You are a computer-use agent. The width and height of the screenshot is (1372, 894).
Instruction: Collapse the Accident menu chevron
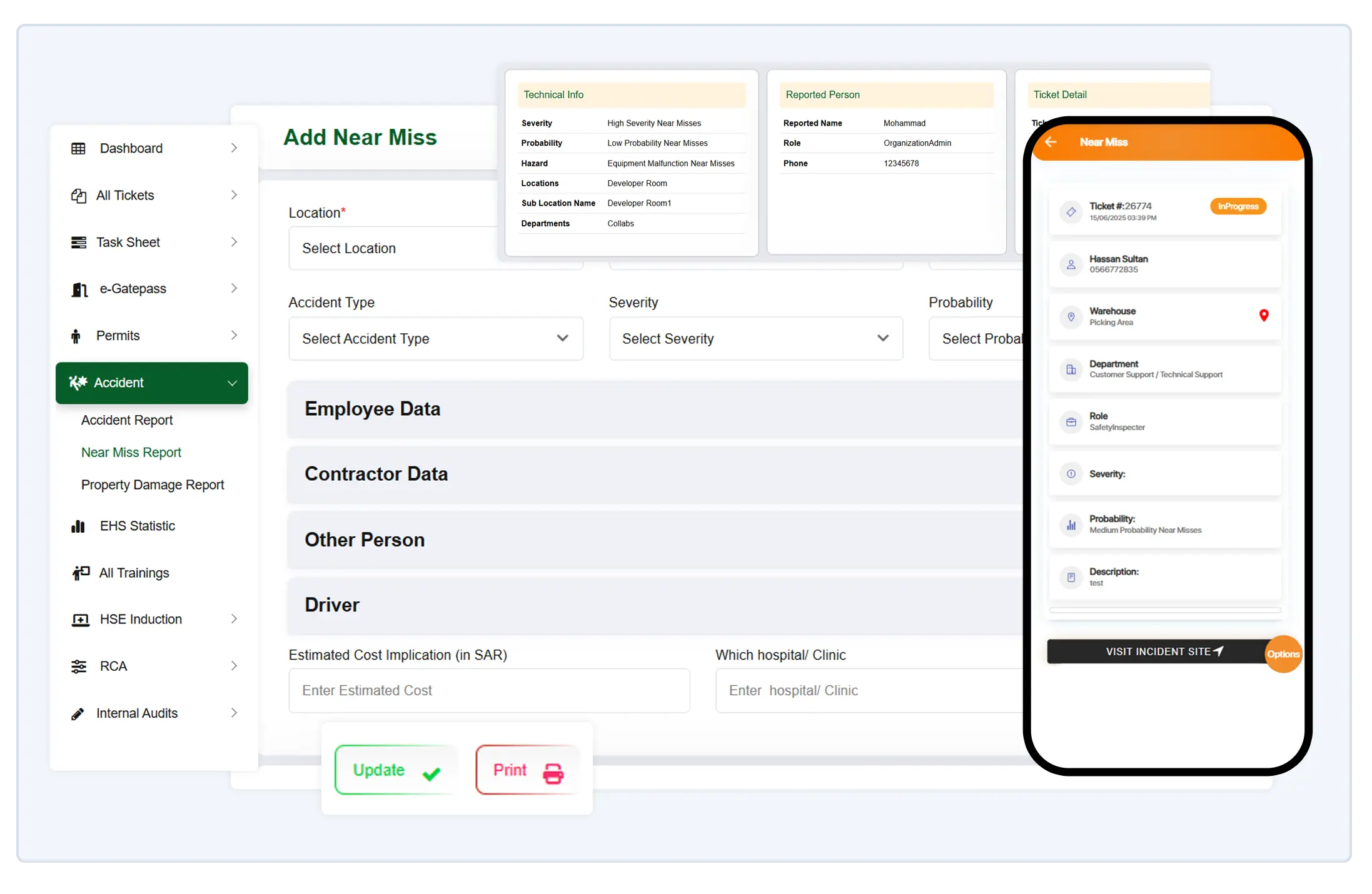(x=233, y=383)
